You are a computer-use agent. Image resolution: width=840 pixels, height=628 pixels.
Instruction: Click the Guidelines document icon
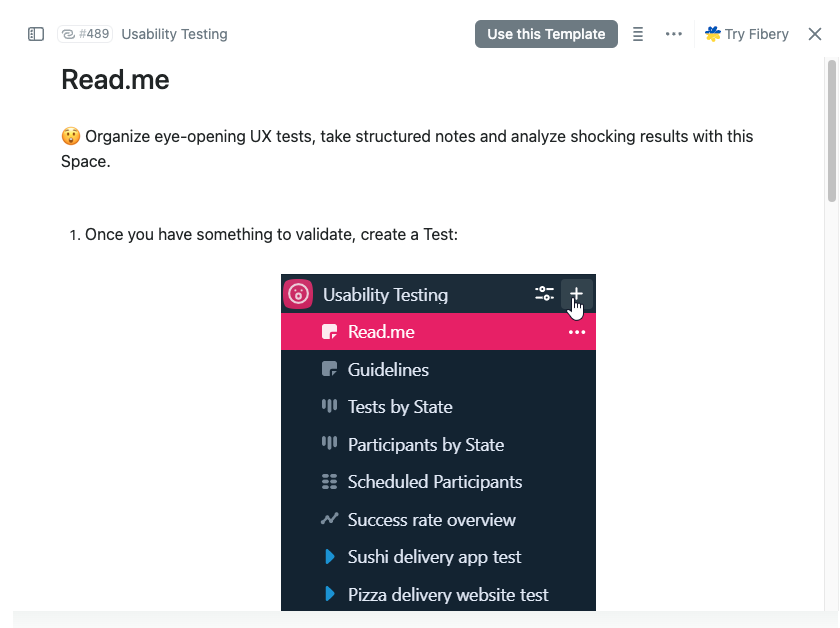coord(330,369)
